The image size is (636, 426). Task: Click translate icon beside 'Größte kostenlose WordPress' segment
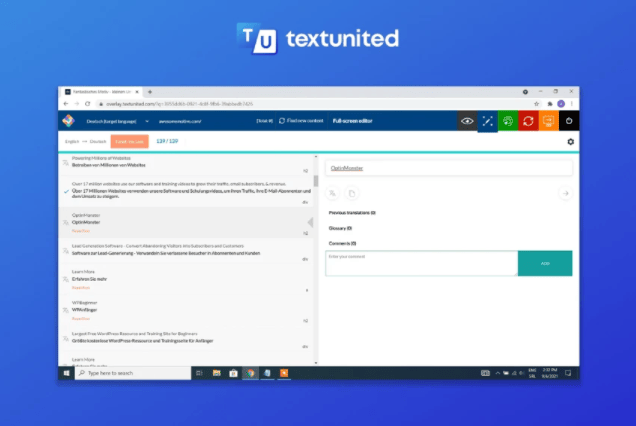pyautogui.click(x=65, y=338)
